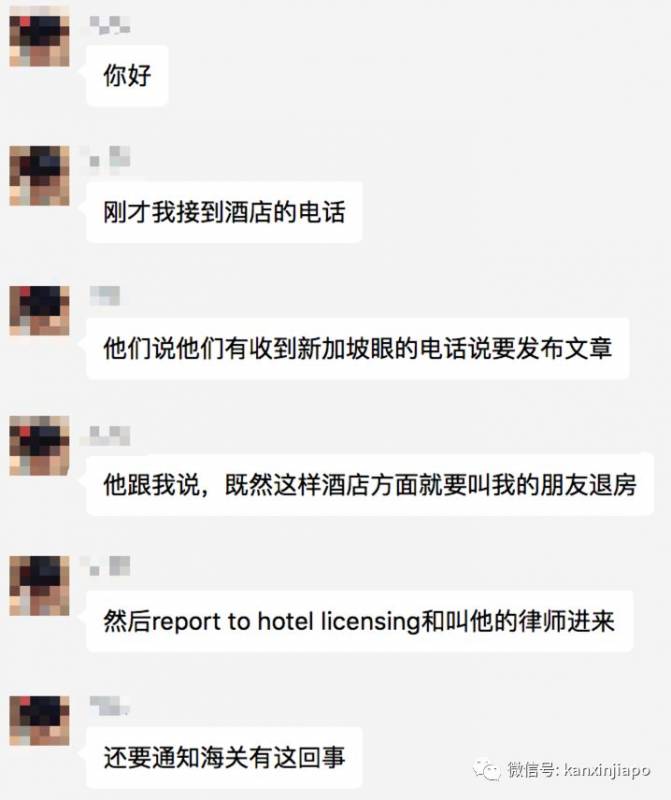Click the WeChat logo icon in watermark
Image resolution: width=671 pixels, height=800 pixels.
(486, 769)
